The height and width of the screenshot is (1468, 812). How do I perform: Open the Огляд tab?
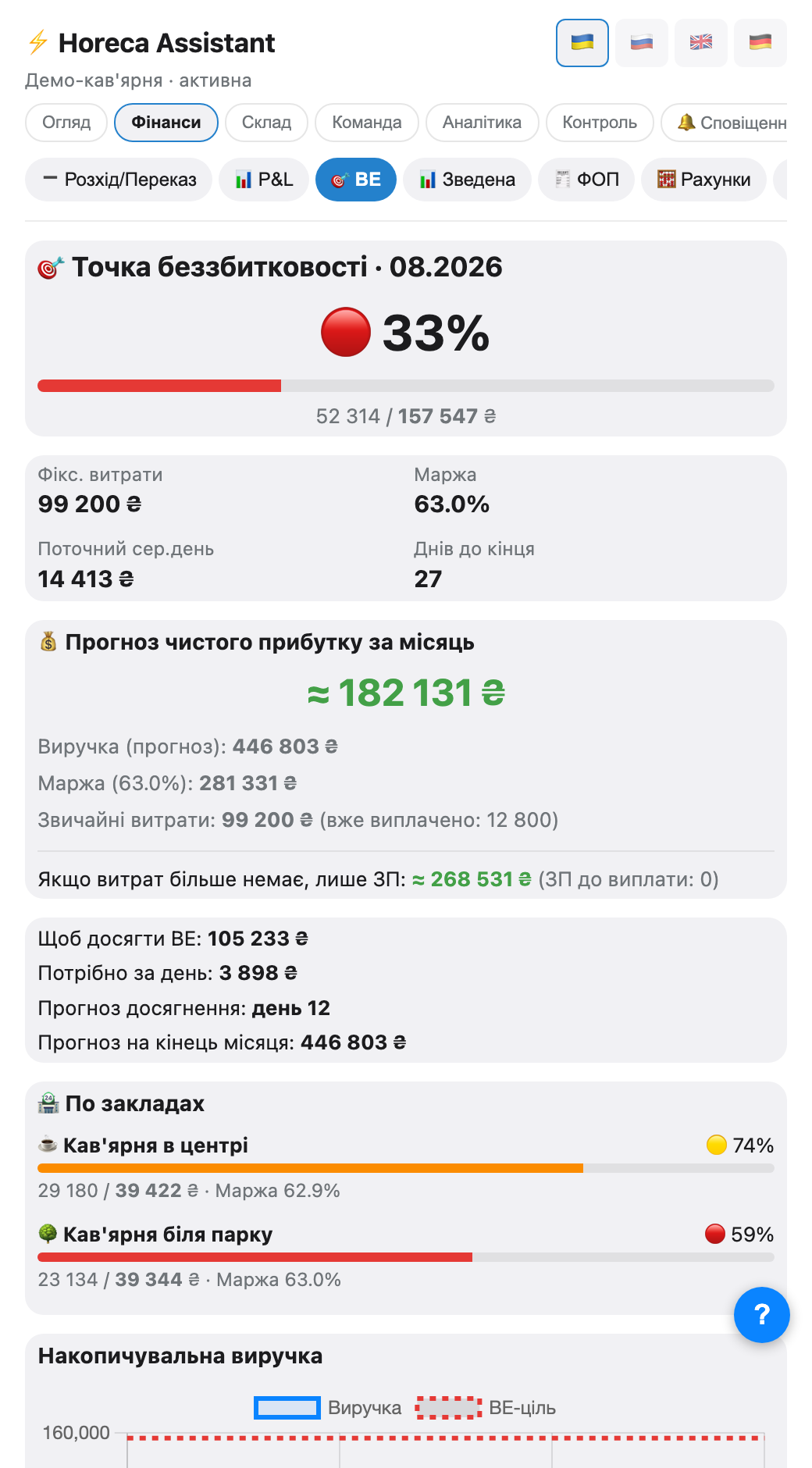(66, 123)
